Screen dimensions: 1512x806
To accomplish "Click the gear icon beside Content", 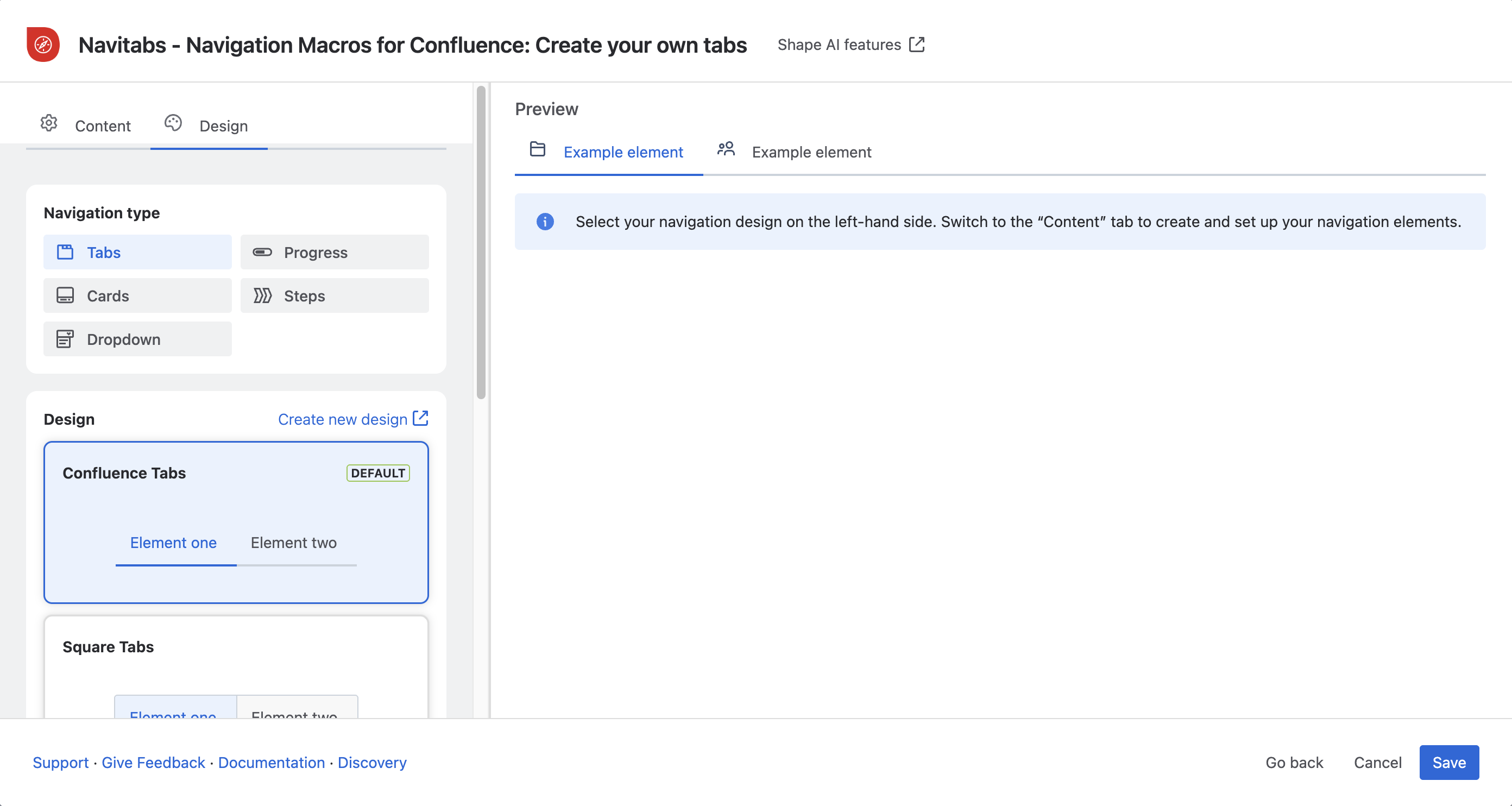I will 49,123.
